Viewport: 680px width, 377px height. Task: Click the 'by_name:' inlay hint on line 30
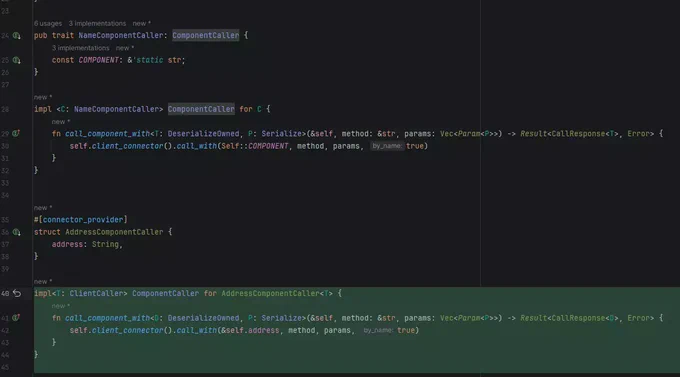tap(387, 146)
